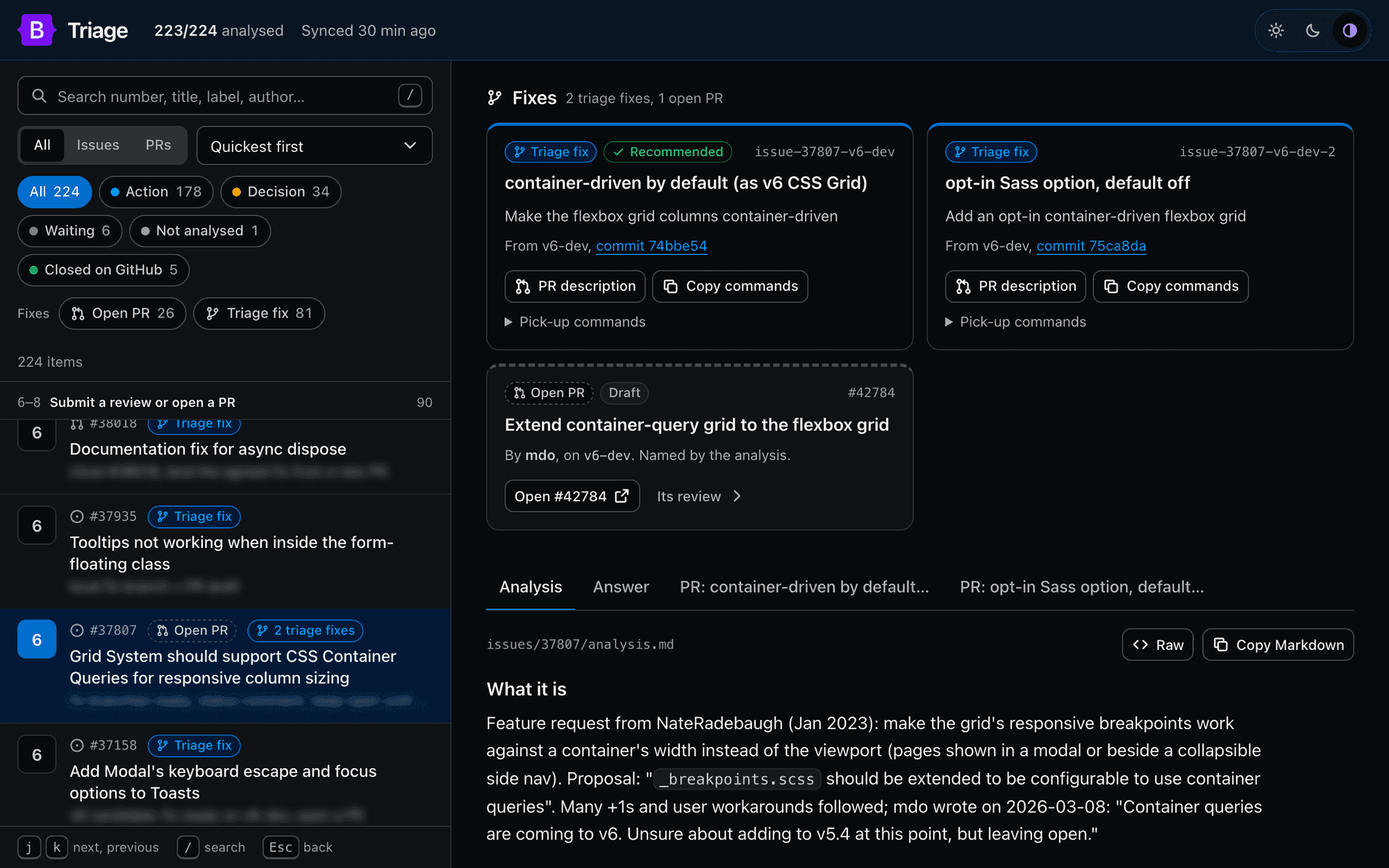Toggle the Waiting 6 filter chip

(x=70, y=231)
